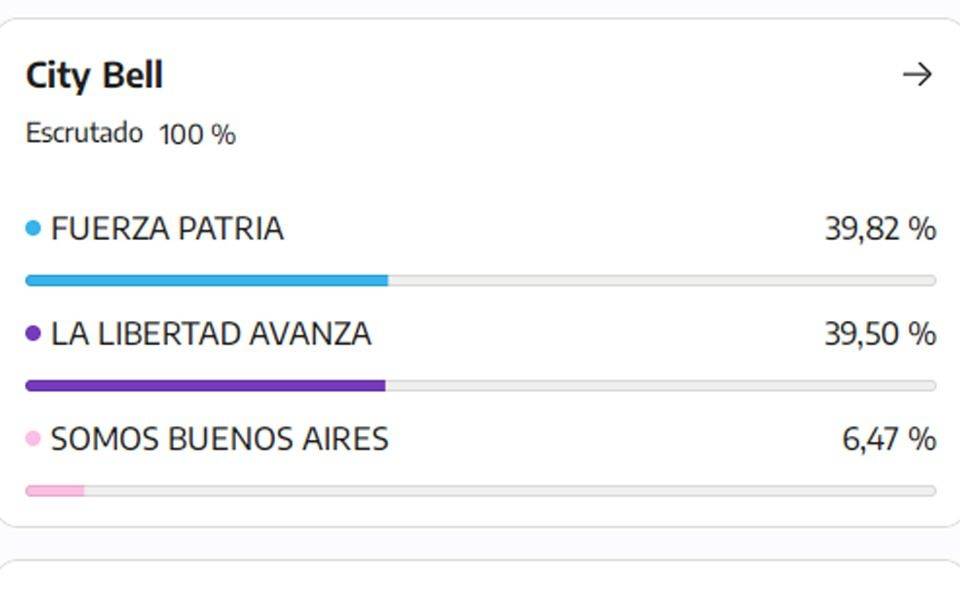Click the purple dot beside LA LIBERTAD AVANZA
This screenshot has width=960, height=600.
coord(33,334)
